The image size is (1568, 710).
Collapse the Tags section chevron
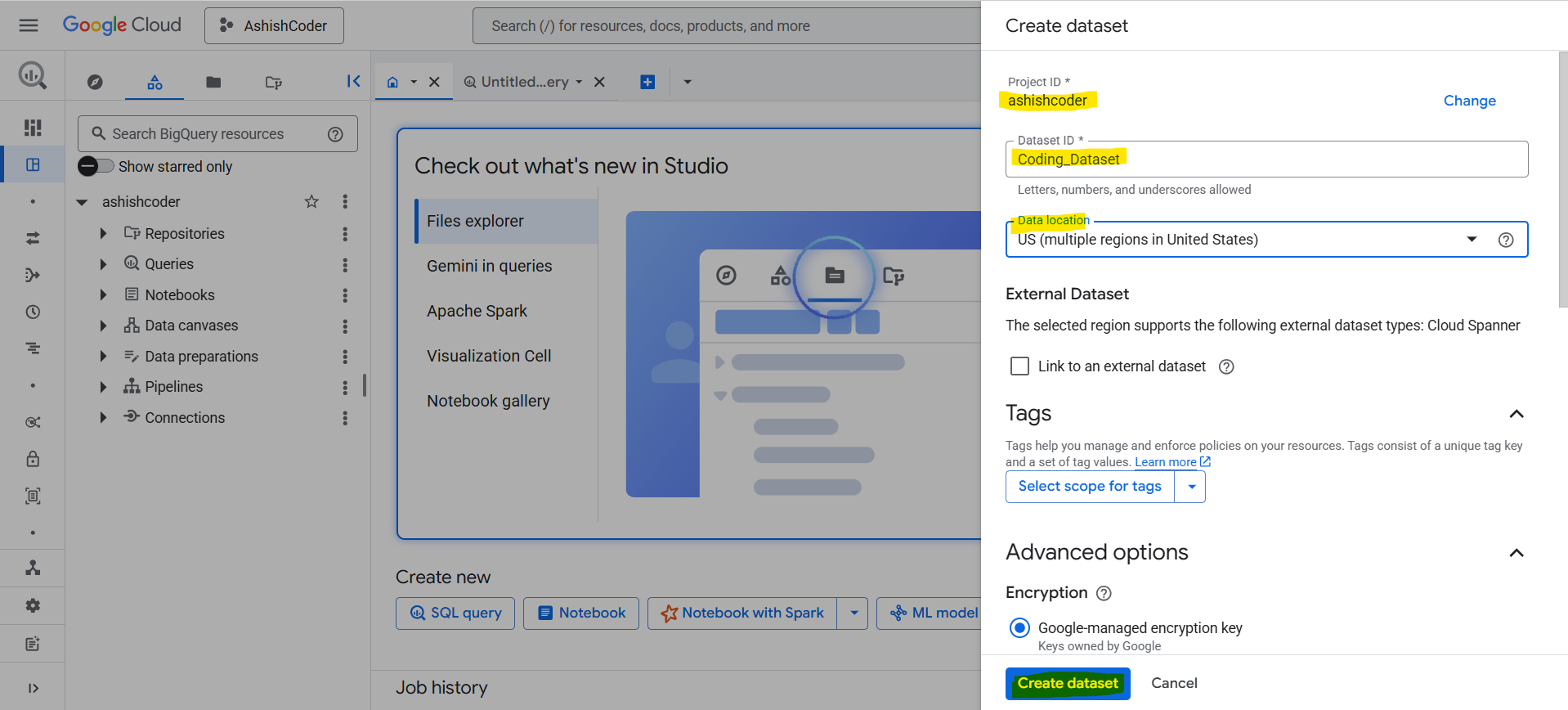[x=1516, y=414]
